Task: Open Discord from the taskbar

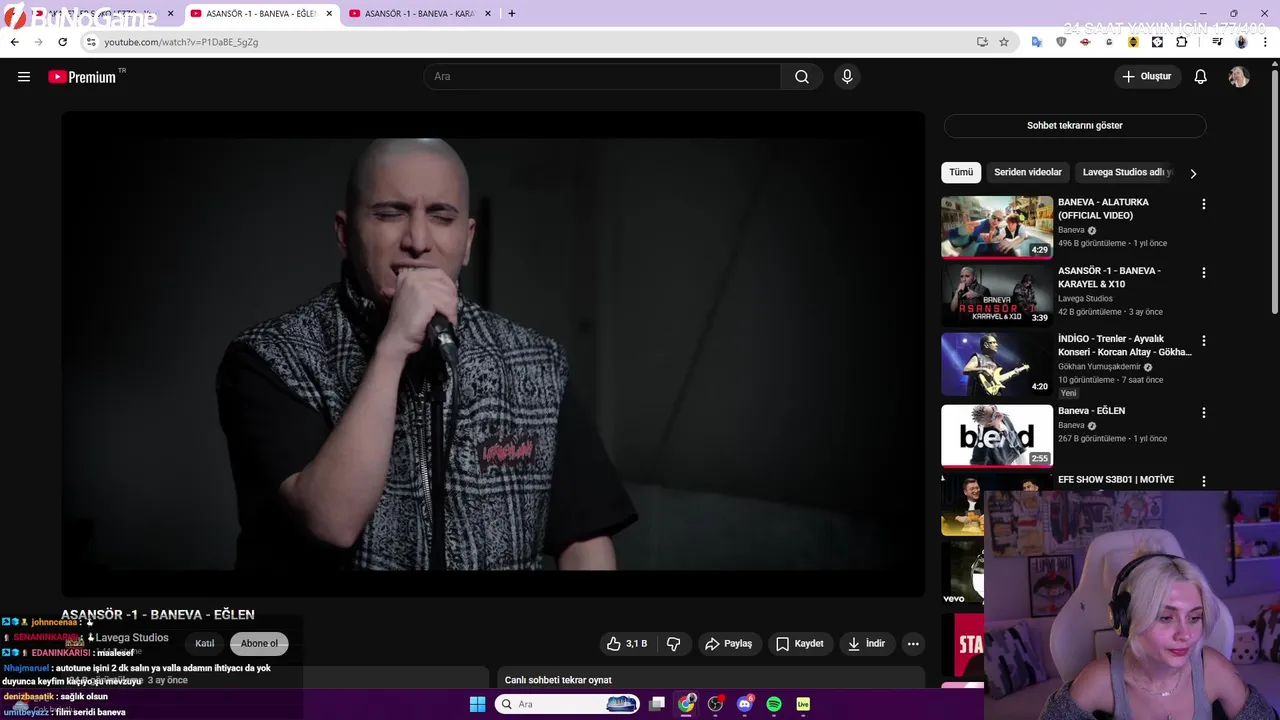Action: click(744, 704)
